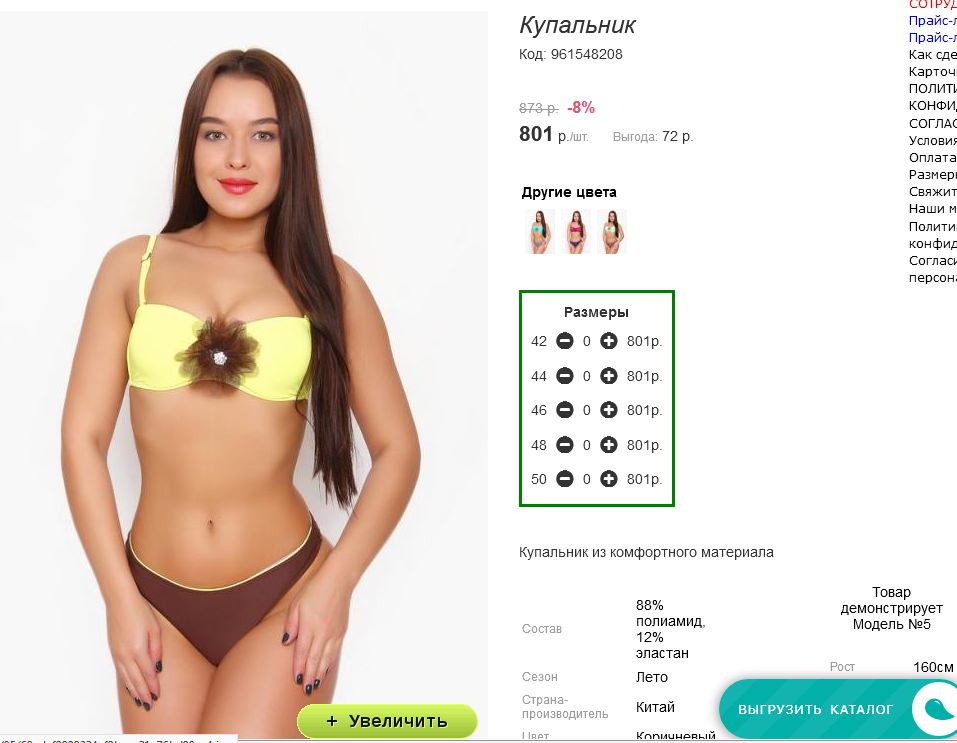Add one item of size 50
957x743 pixels.
(609, 479)
